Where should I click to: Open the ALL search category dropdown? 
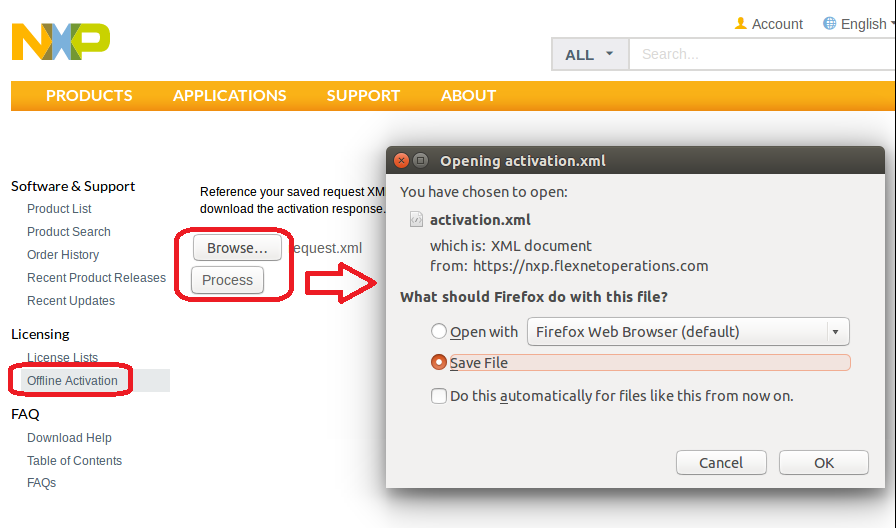(590, 54)
